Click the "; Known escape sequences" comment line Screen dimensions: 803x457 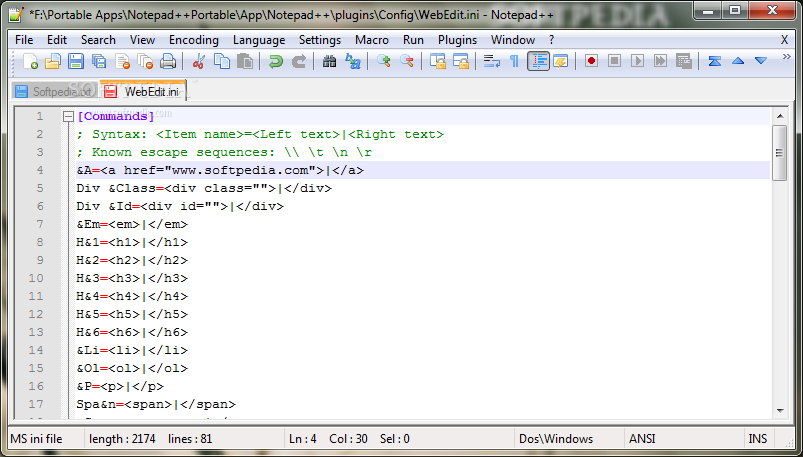tap(224, 153)
